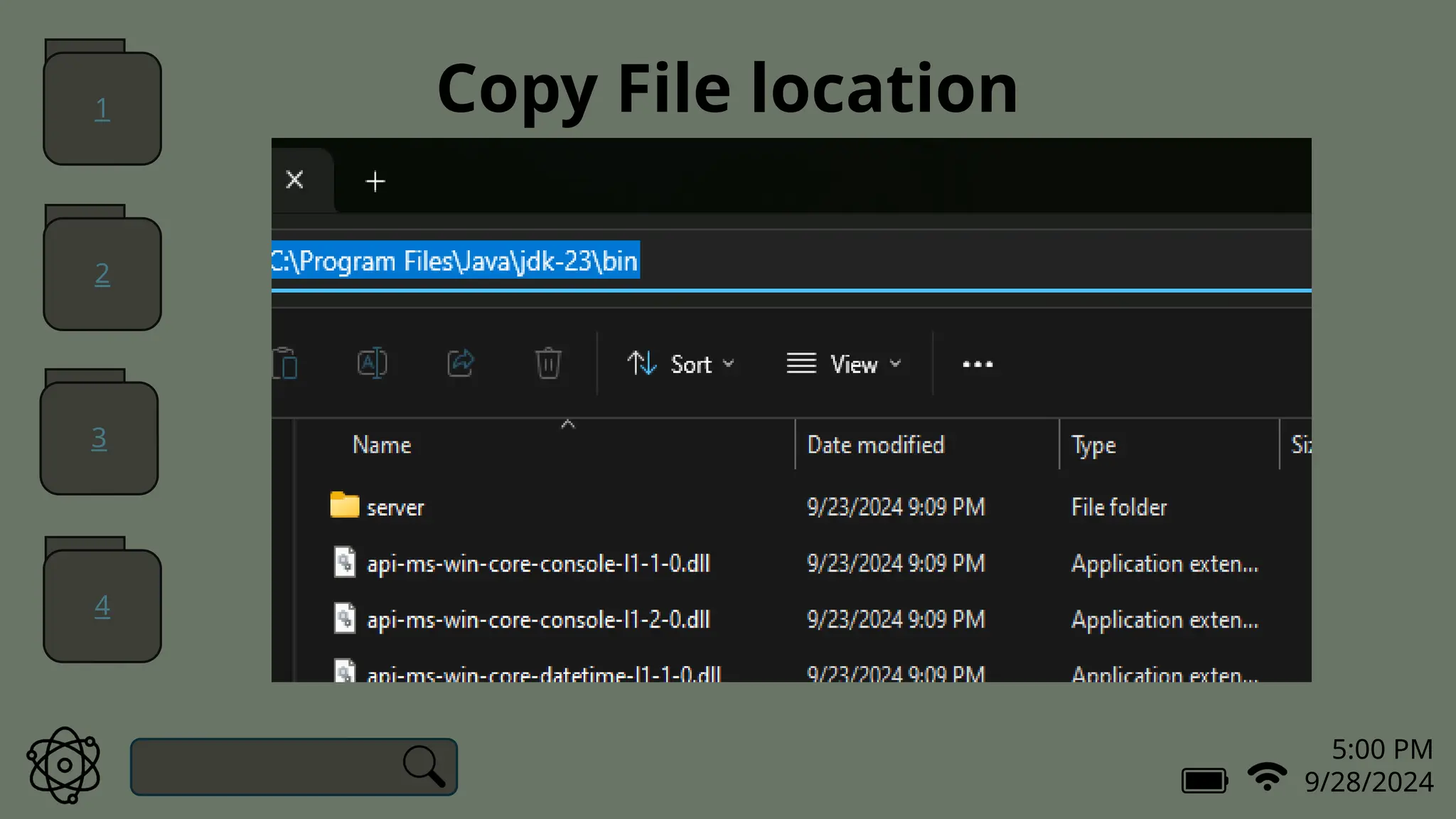Click the Delete trash icon
This screenshot has width=1456, height=819.
pyautogui.click(x=548, y=363)
